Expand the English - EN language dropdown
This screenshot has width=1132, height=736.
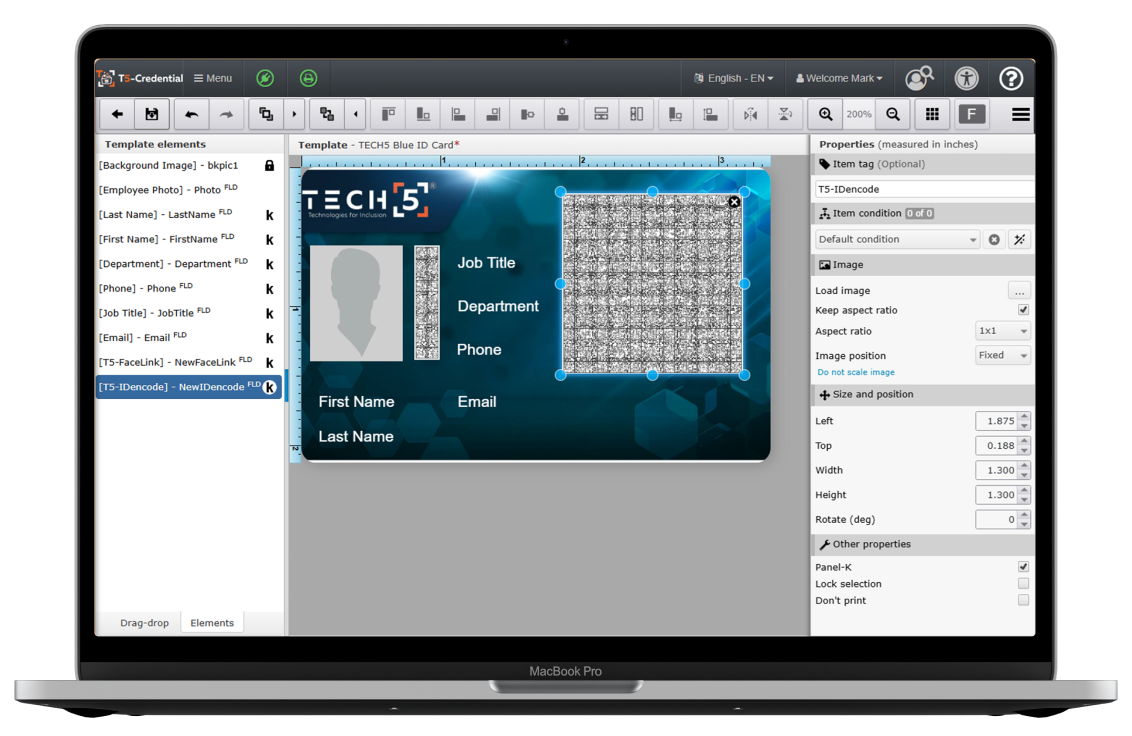pyautogui.click(x=734, y=78)
